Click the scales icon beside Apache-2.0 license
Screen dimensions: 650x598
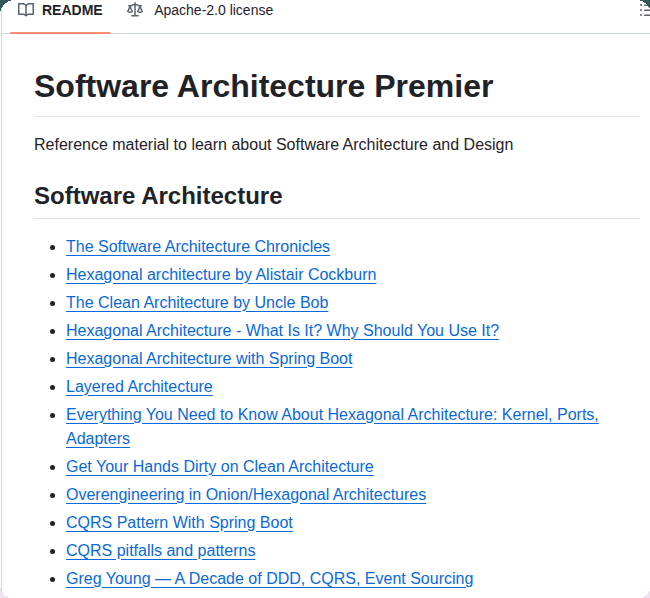click(135, 10)
